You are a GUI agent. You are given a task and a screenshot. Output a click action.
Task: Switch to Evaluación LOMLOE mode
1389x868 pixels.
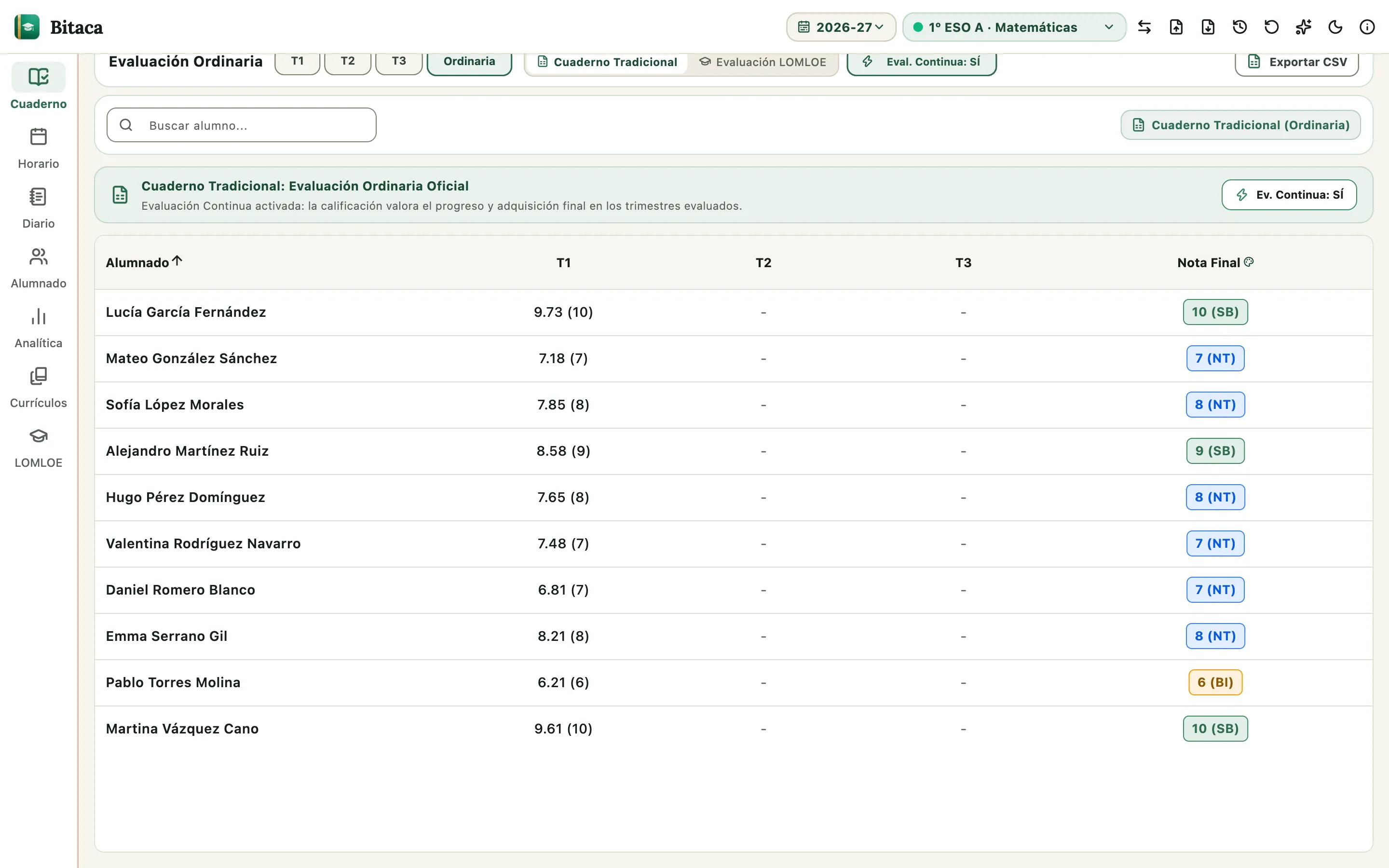(x=763, y=62)
